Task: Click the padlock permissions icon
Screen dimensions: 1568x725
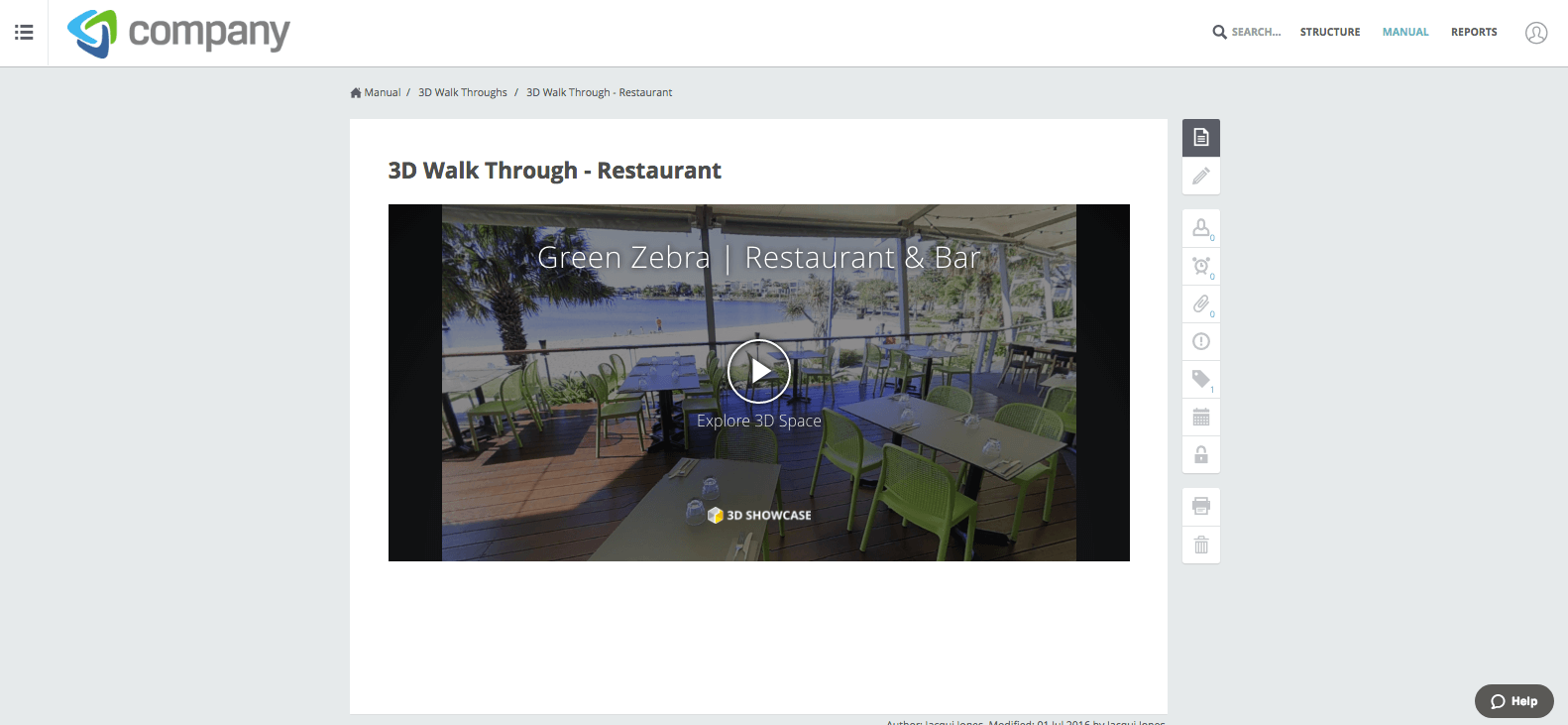Action: (1201, 454)
